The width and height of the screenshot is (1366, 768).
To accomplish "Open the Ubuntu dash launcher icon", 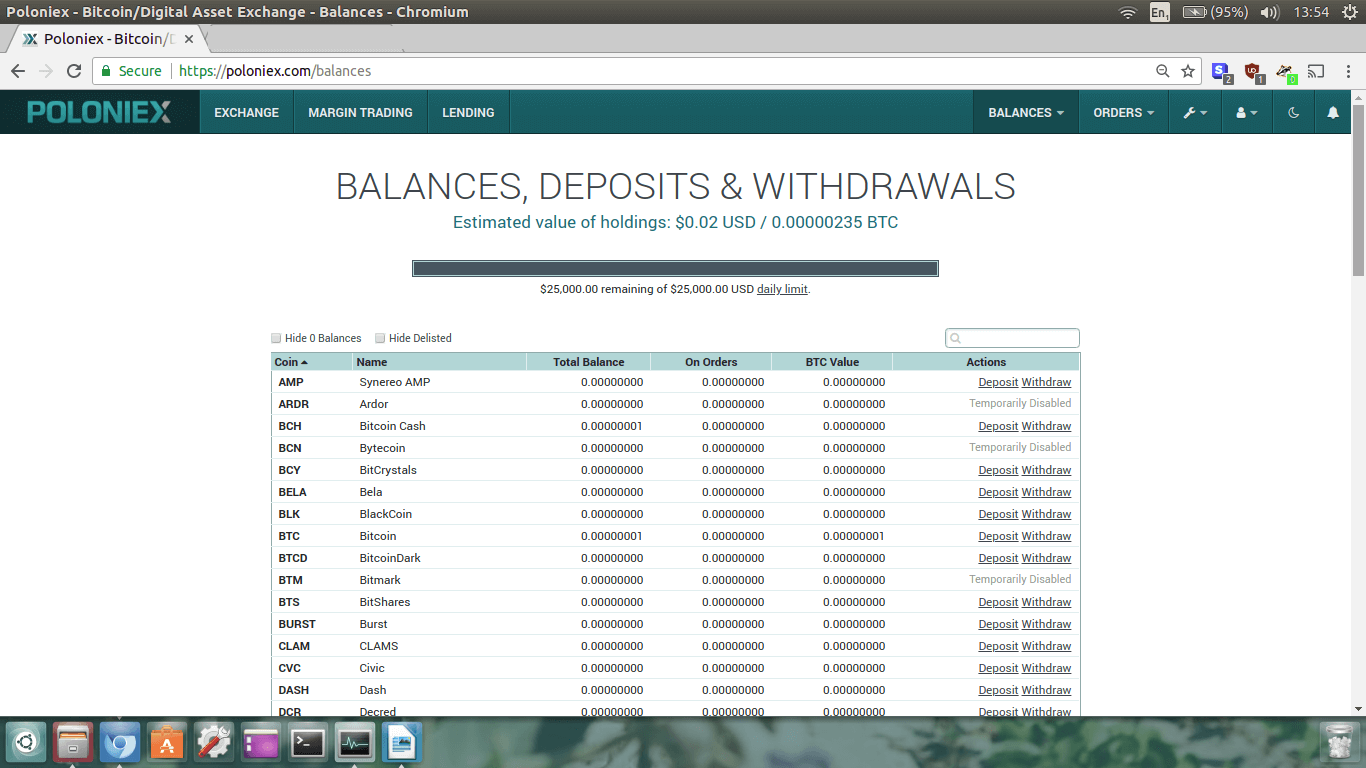I will click(25, 743).
